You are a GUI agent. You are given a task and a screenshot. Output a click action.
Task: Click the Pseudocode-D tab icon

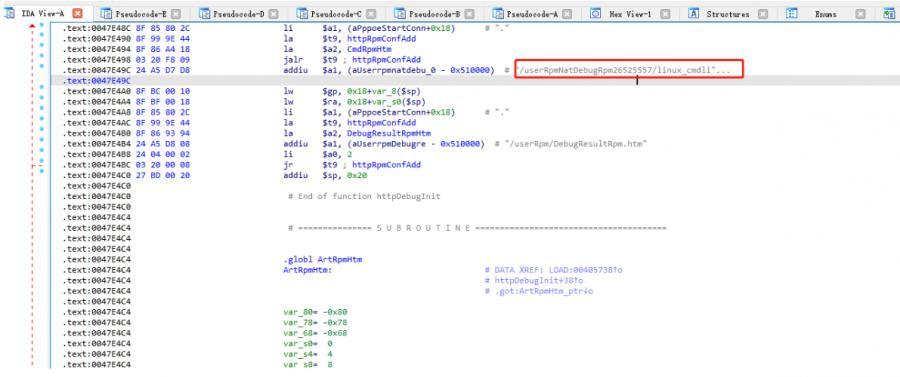(x=203, y=13)
